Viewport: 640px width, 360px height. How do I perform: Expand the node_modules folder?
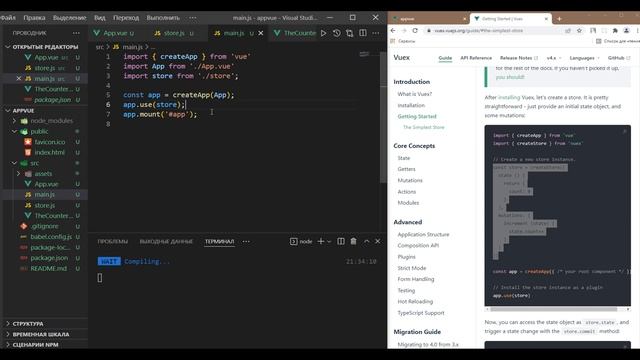(15, 121)
